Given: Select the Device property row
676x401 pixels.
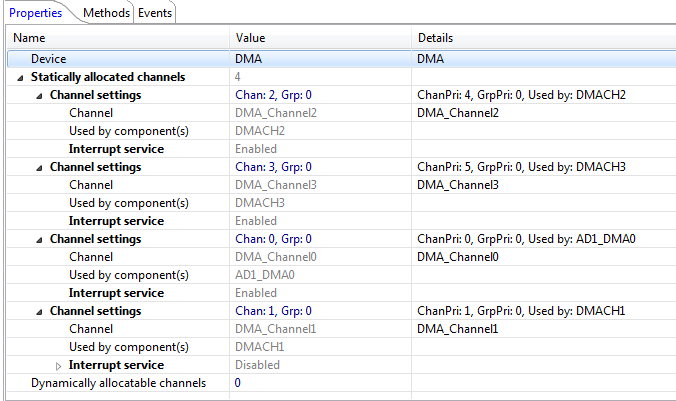Looking at the screenshot, I should (48, 59).
